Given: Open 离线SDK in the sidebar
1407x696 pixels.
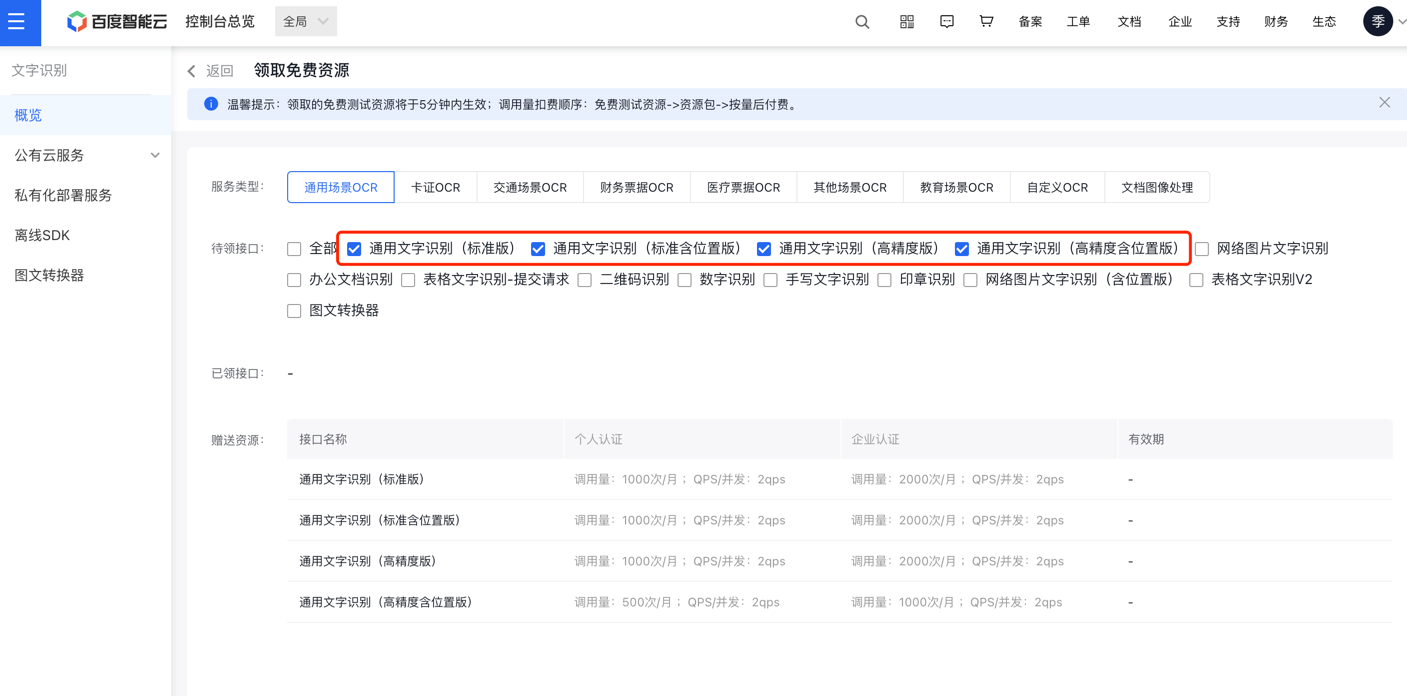Looking at the screenshot, I should point(86,235).
